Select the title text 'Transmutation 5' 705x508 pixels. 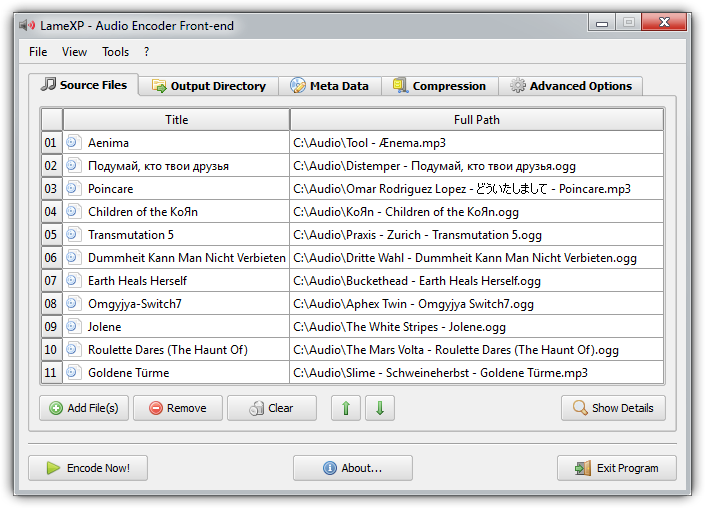[131, 235]
